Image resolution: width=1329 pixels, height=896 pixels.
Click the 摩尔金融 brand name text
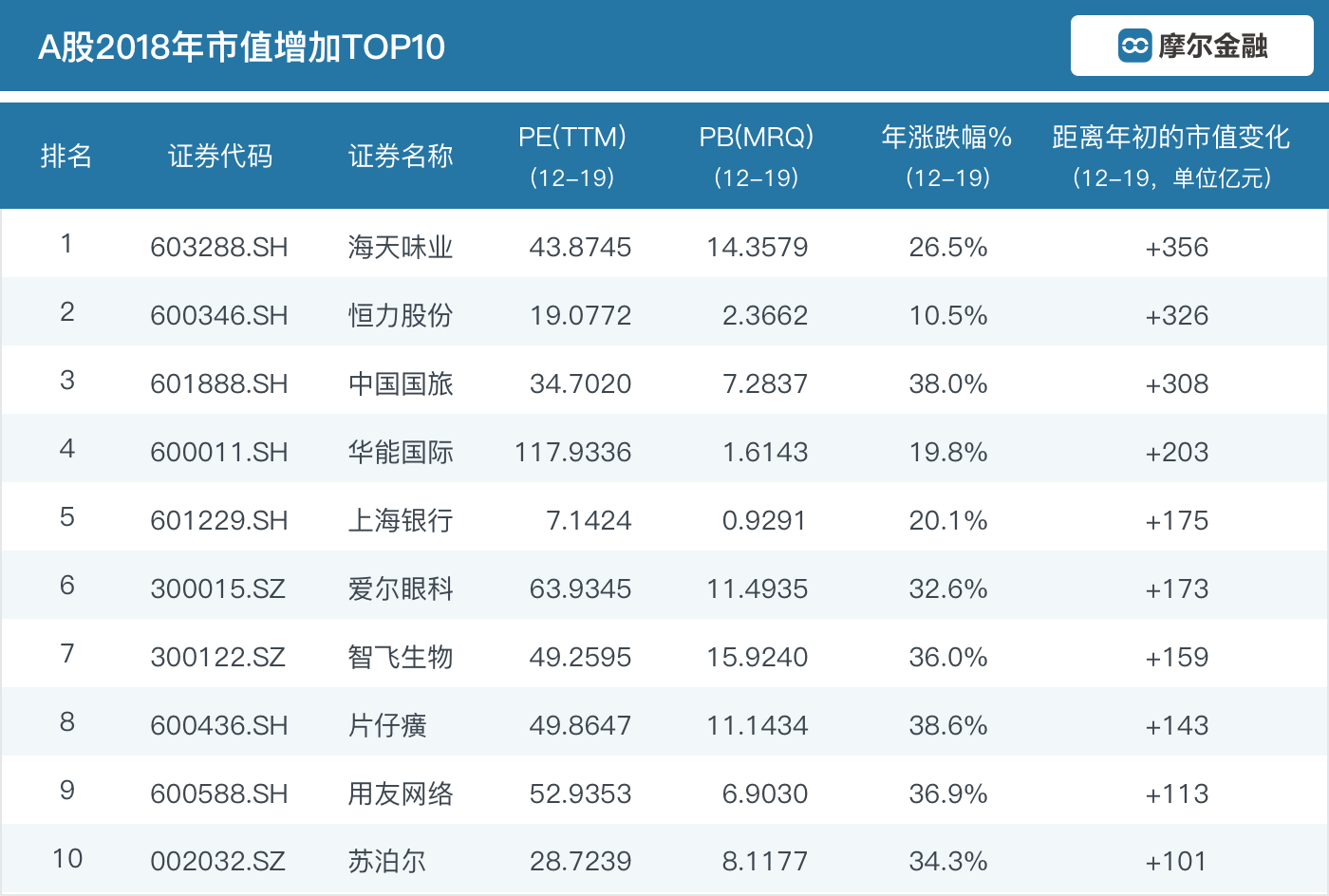pyautogui.click(x=1212, y=46)
